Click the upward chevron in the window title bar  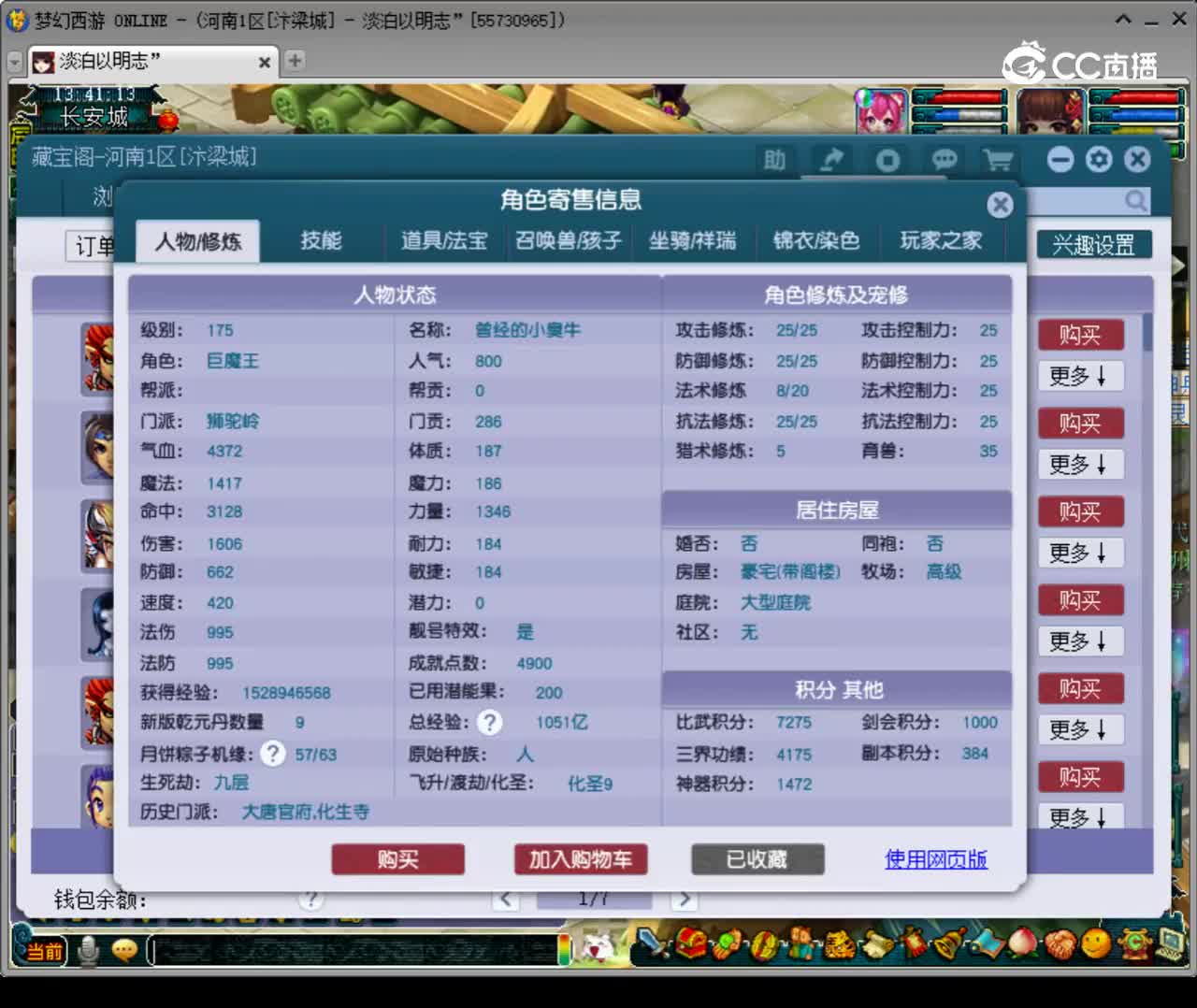point(1123,20)
